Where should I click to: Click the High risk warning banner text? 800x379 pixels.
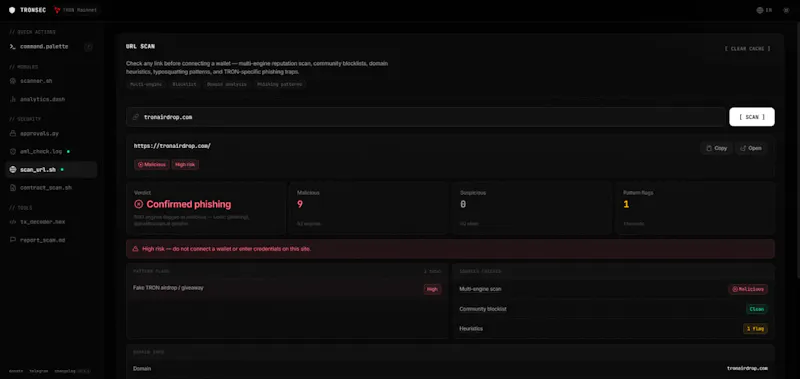[x=227, y=249]
